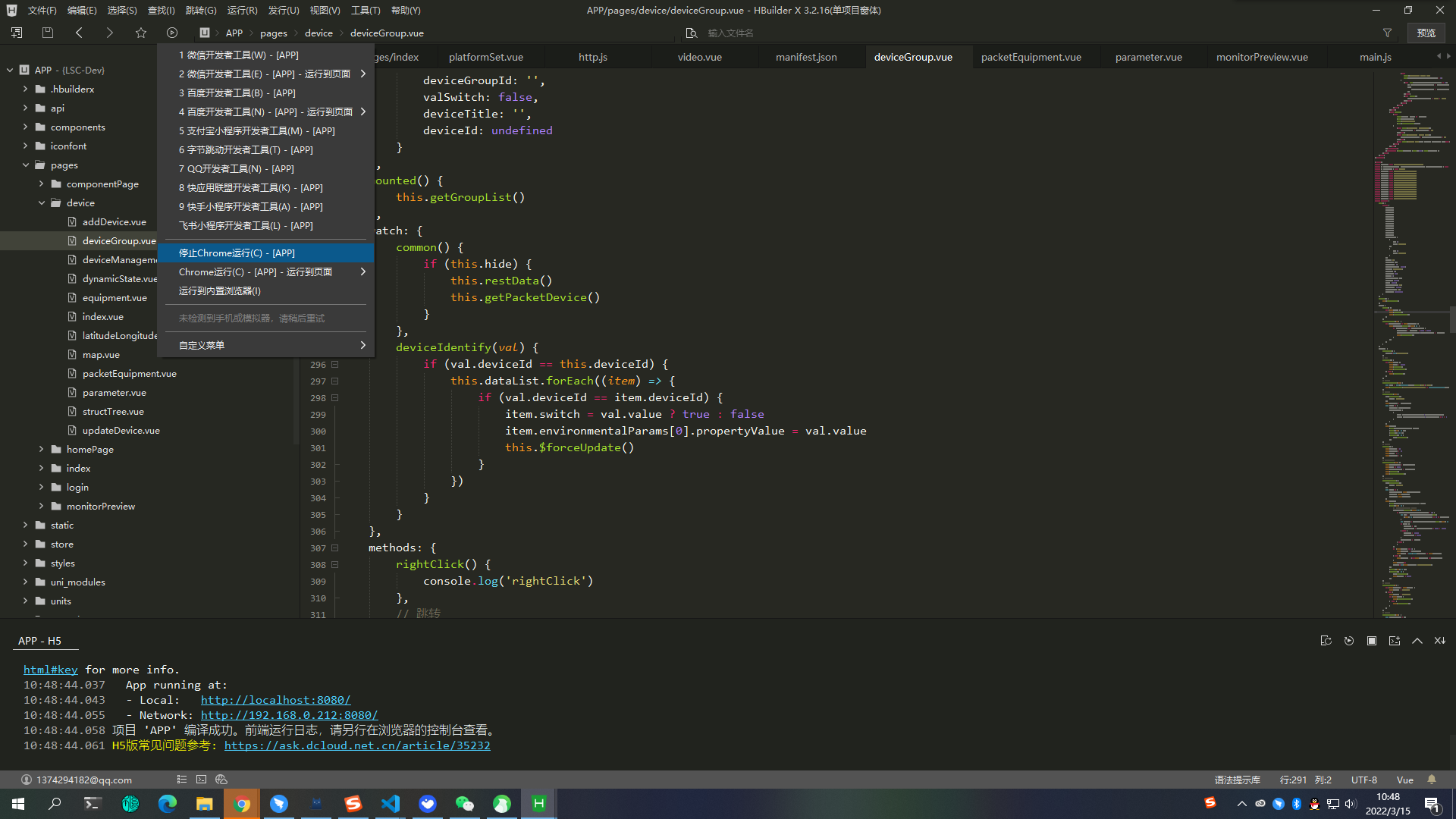Expand 自定义菜单 submenu arrow
1456x819 pixels.
[363, 345]
